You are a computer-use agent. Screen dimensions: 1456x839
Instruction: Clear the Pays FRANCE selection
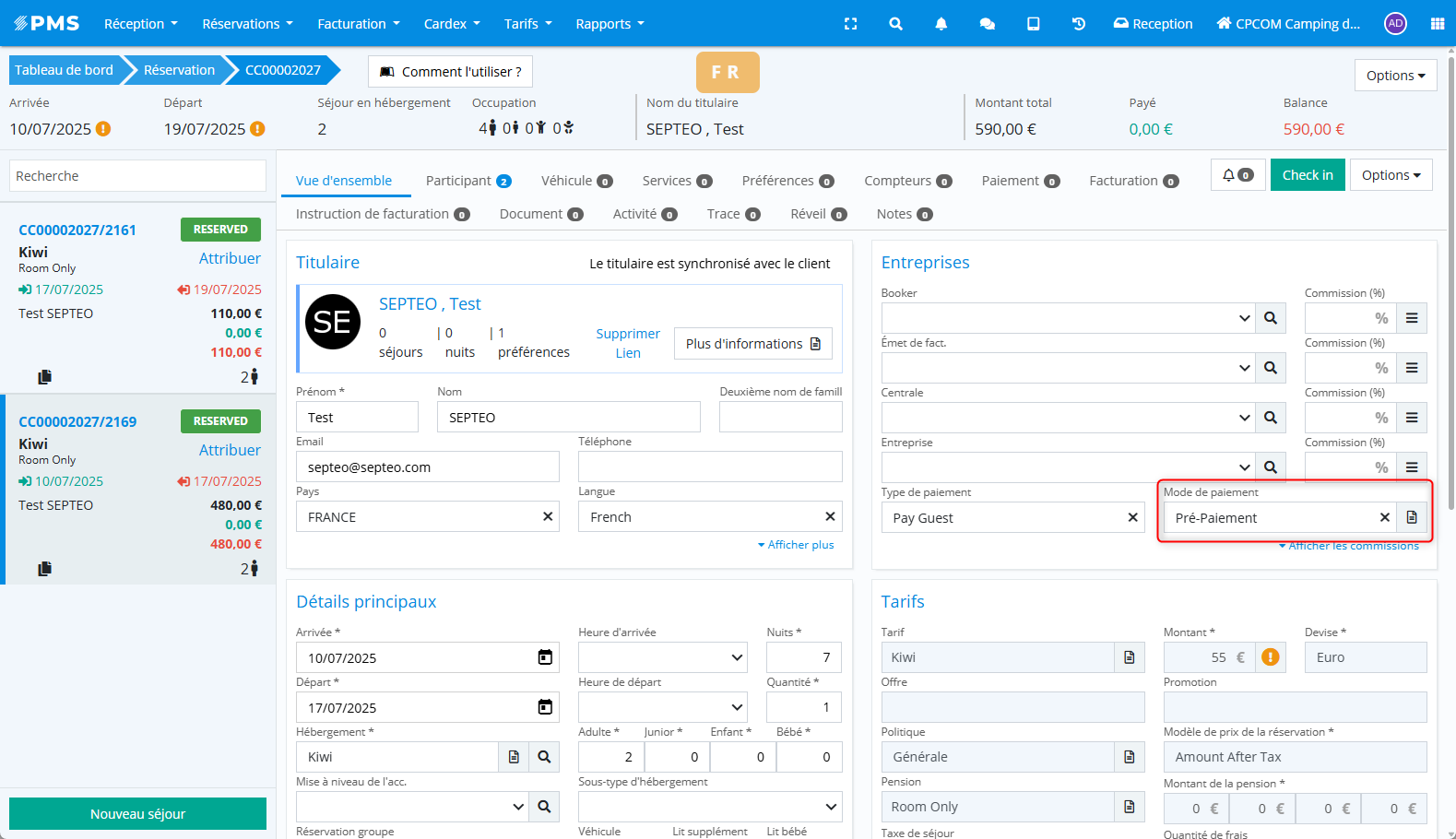(548, 516)
